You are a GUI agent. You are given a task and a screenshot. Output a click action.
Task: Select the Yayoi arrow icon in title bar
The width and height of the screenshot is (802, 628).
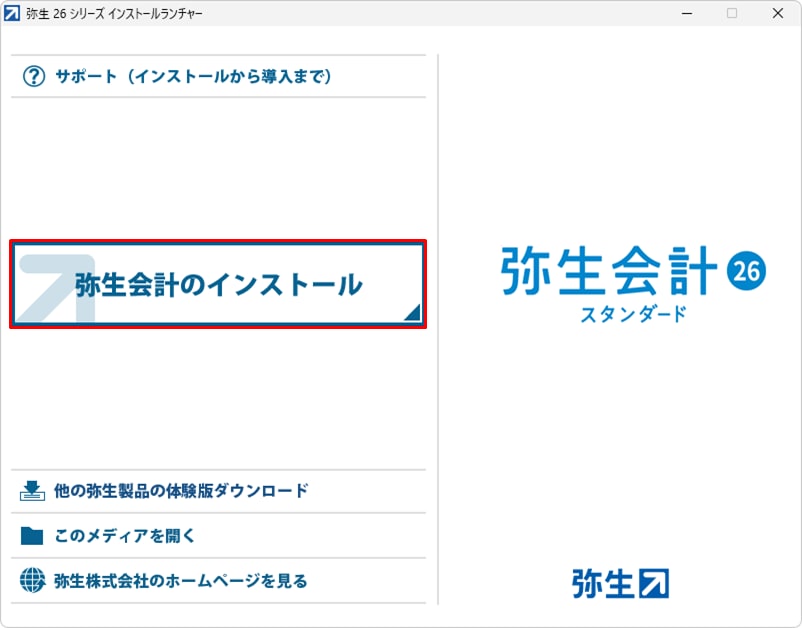(x=15, y=13)
